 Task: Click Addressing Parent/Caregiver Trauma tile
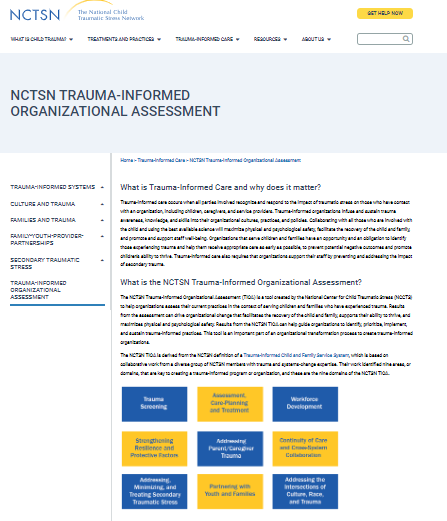coord(230,449)
